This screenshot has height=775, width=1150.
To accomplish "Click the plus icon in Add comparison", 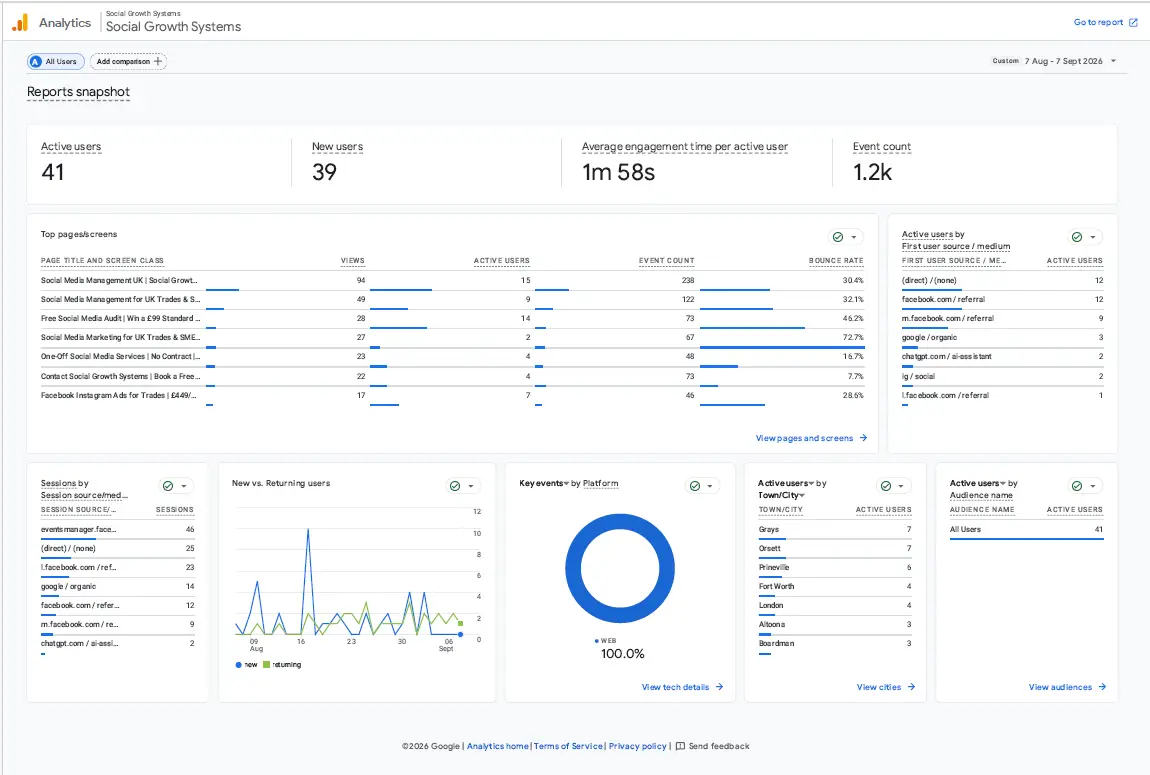I will tap(158, 62).
